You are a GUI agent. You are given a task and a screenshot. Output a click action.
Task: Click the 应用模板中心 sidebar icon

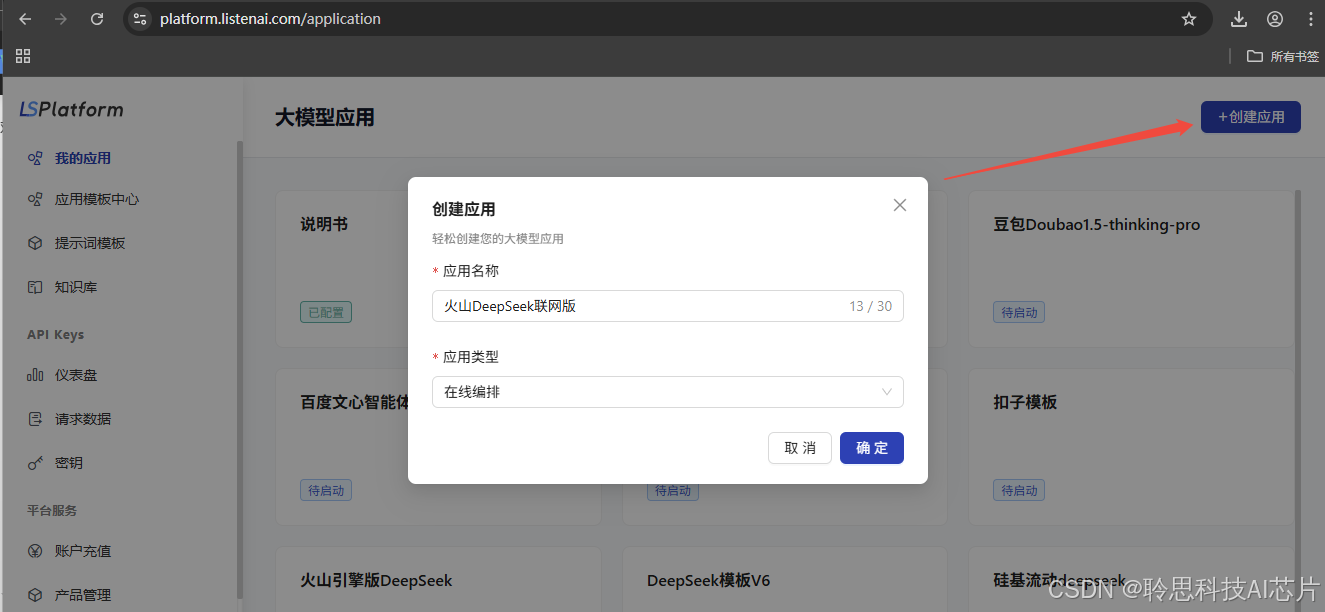point(35,199)
